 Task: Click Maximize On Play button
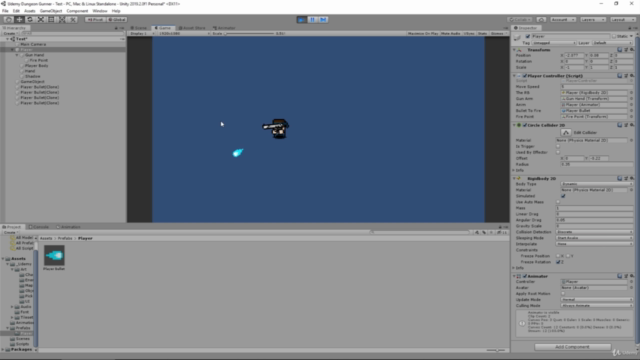click(x=423, y=33)
